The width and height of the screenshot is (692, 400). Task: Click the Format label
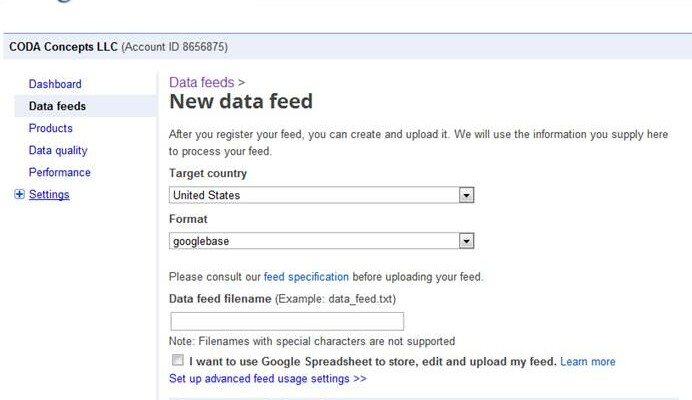[x=188, y=219]
